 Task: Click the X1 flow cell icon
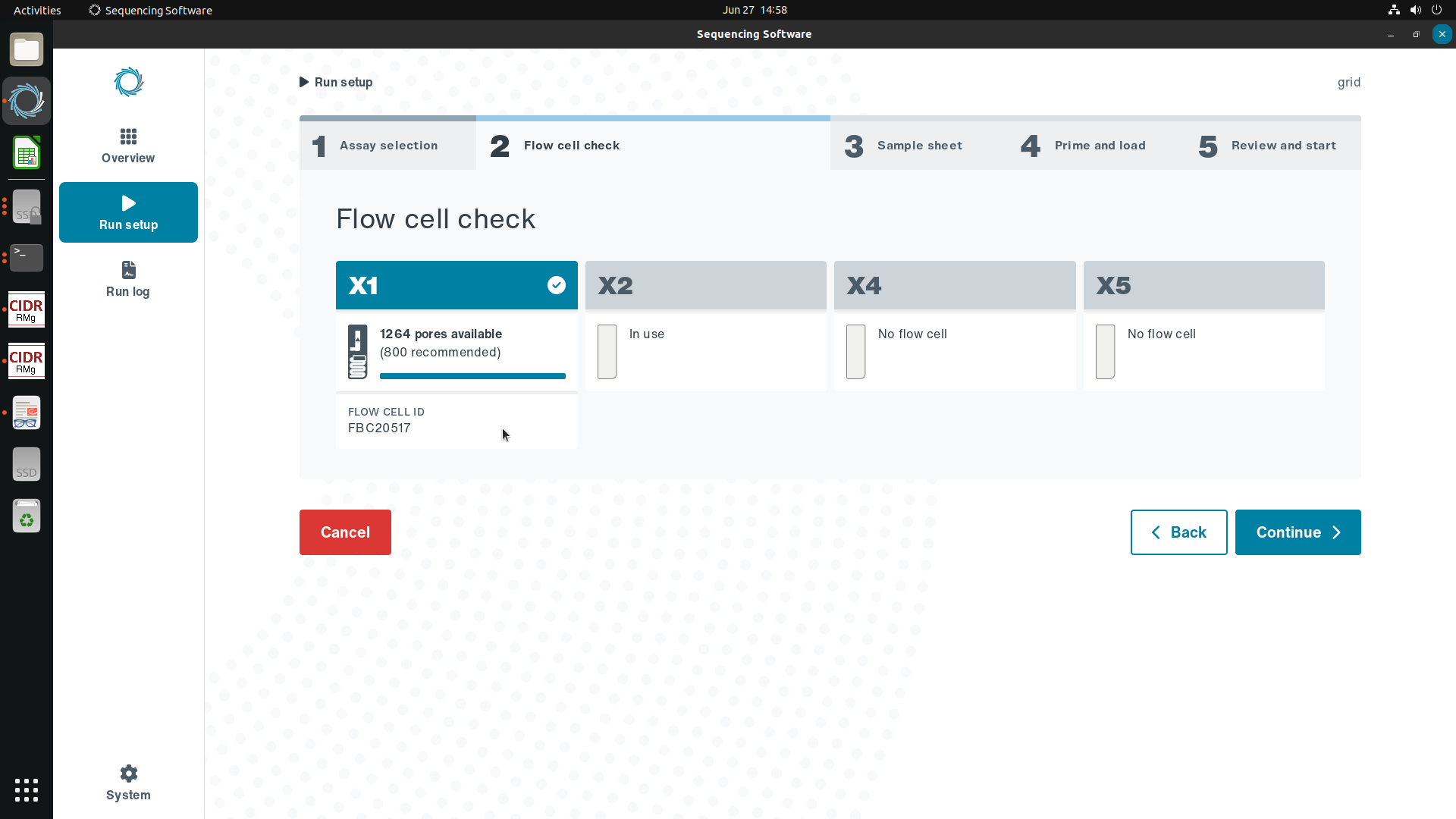pyautogui.click(x=358, y=352)
